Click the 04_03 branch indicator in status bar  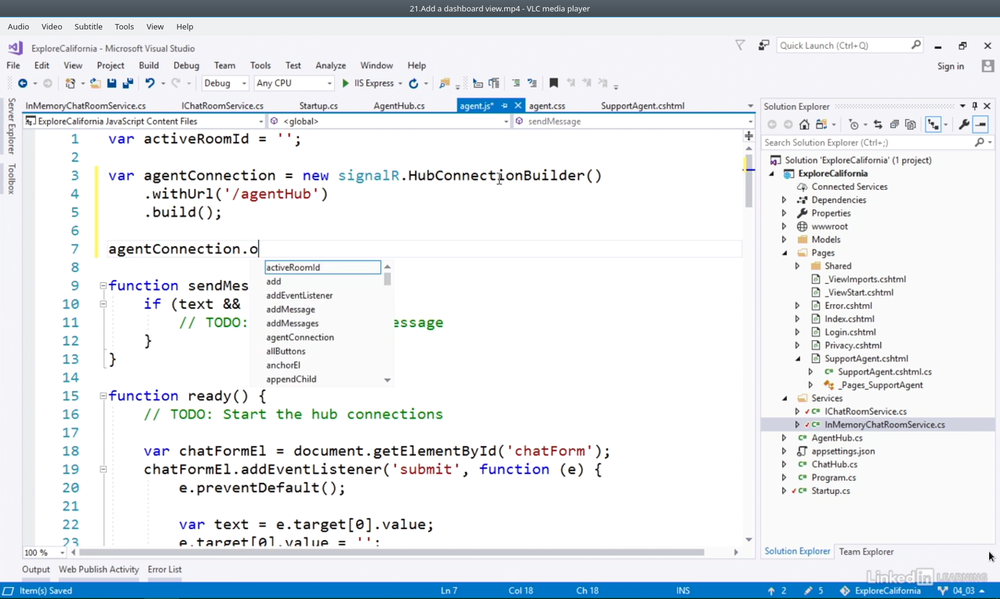tap(962, 591)
